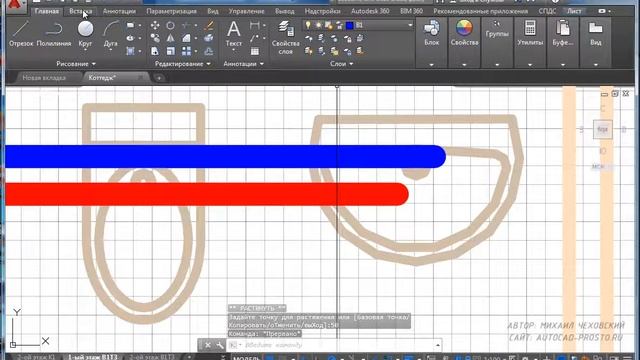Viewport: 640px width, 360px height.
Task: Toggle the layer on/off lightbulb
Action: click(x=308, y=25)
